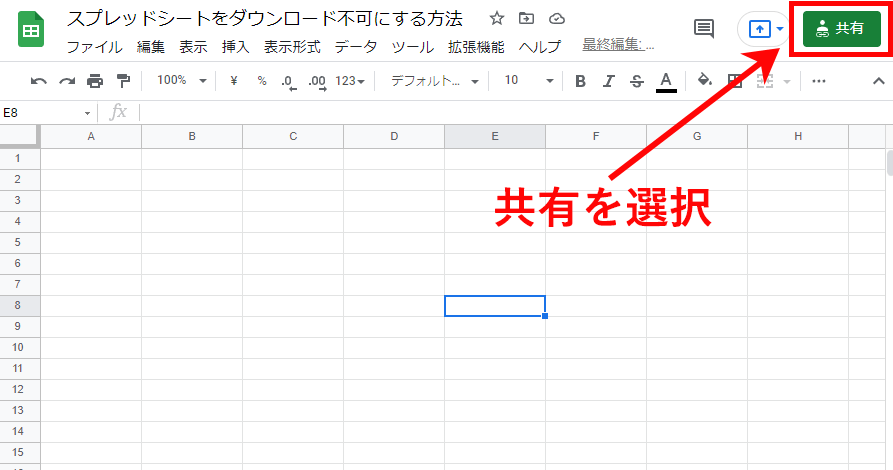Viewport: 893px width, 470px height.
Task: Open the 123 number format dropdown
Action: coord(350,81)
